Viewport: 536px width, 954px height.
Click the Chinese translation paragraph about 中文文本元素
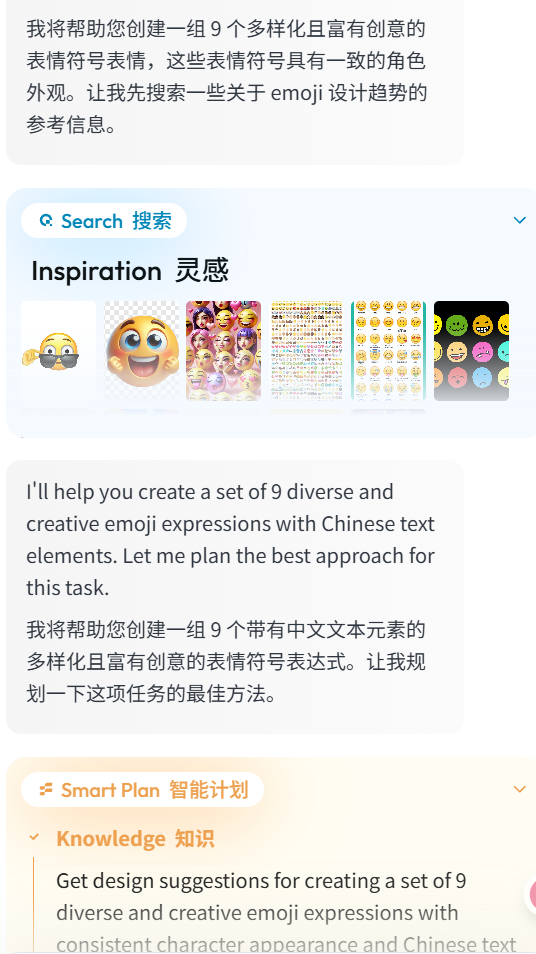(226, 661)
